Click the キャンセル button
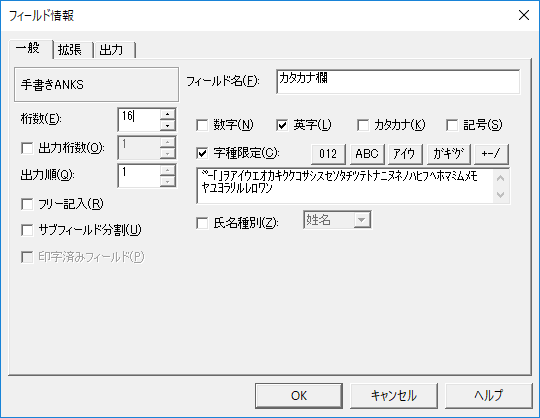Screen dimensions: 540x418 tap(394, 395)
